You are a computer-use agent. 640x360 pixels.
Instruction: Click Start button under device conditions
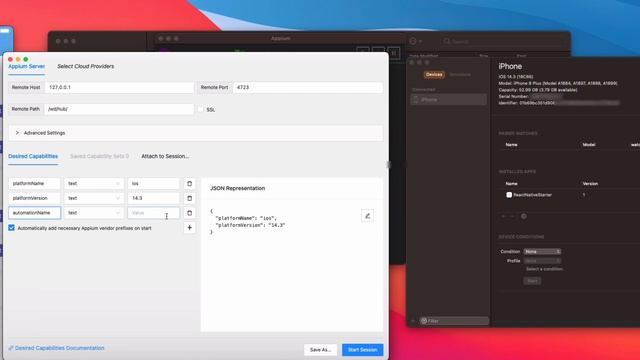532,281
